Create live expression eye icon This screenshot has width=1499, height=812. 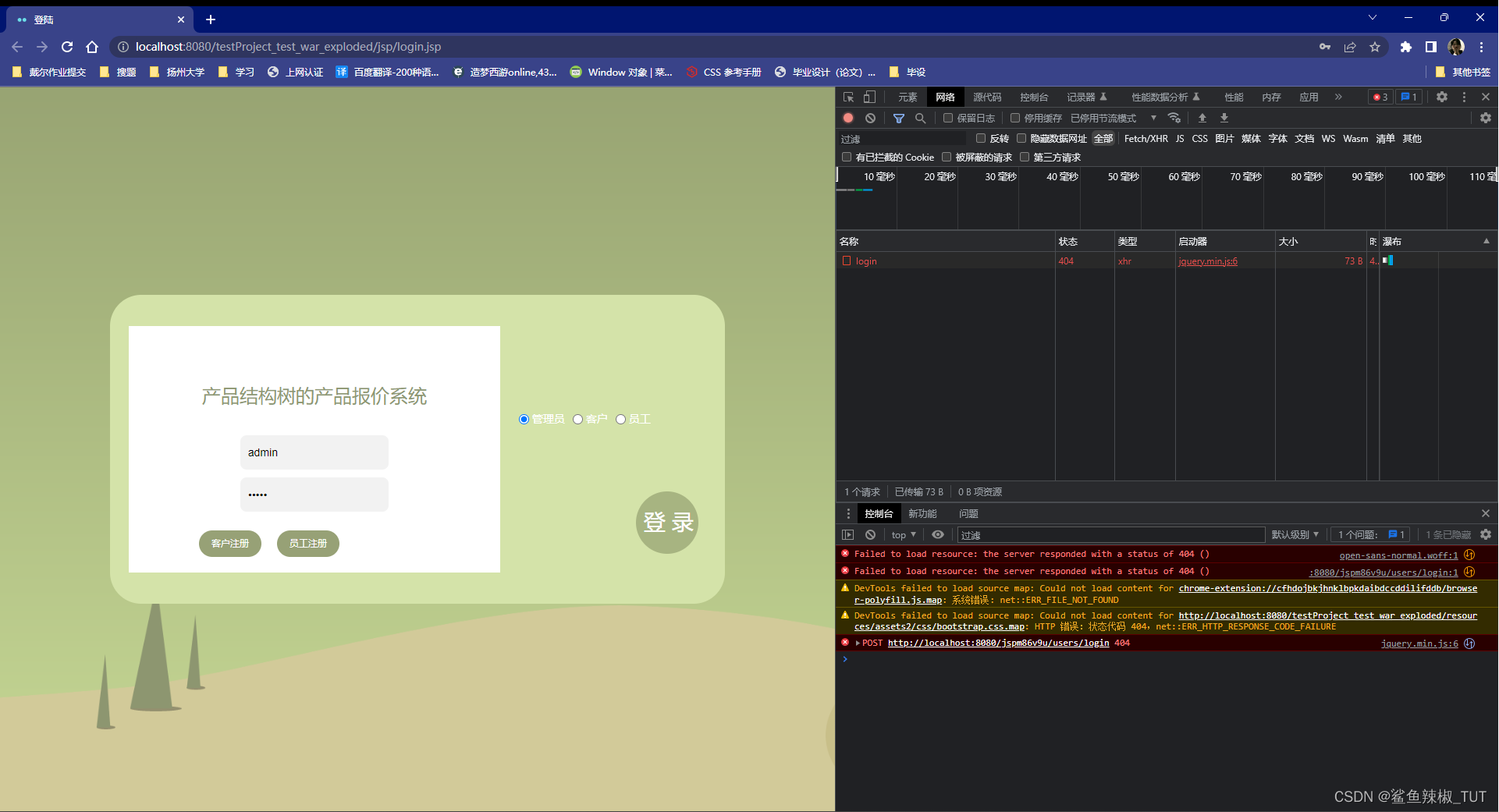(938, 534)
